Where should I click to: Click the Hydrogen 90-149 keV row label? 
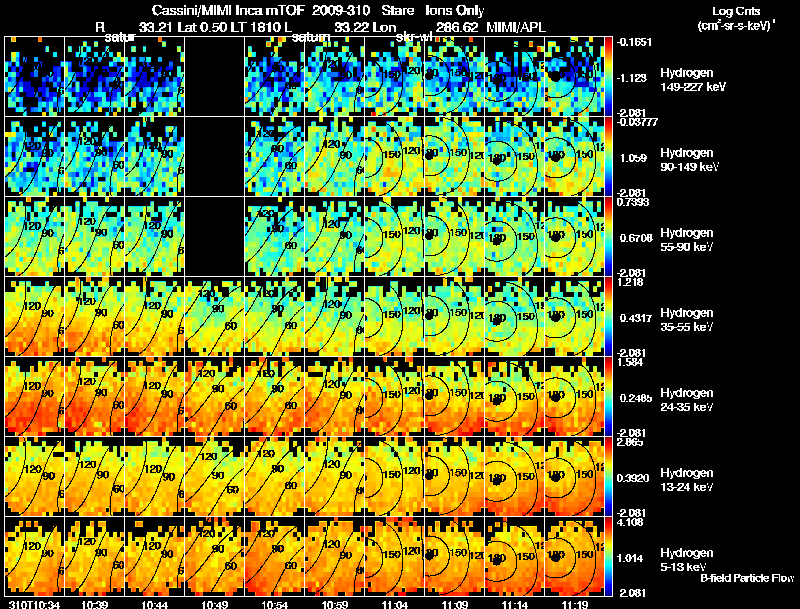pos(689,160)
